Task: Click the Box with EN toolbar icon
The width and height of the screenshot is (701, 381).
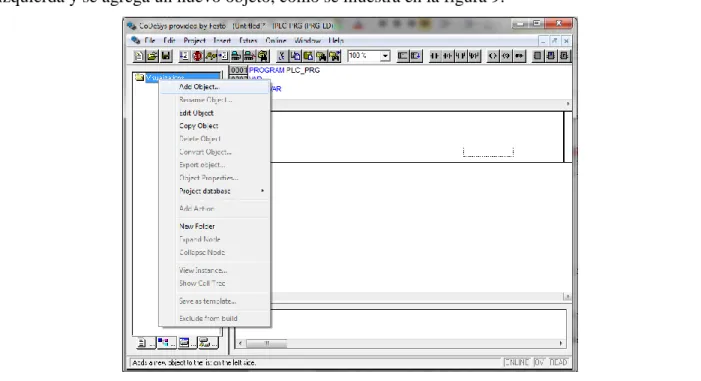Action: coord(551,56)
